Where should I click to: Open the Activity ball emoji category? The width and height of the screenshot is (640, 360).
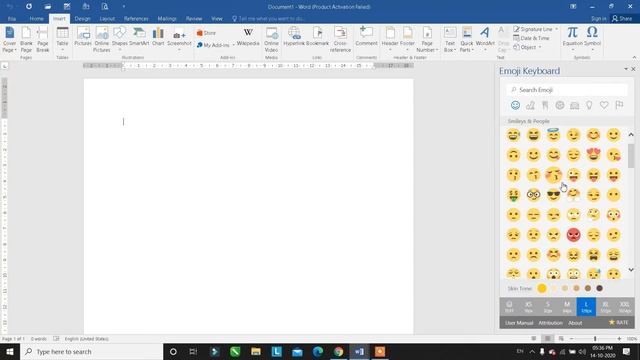pyautogui.click(x=560, y=105)
